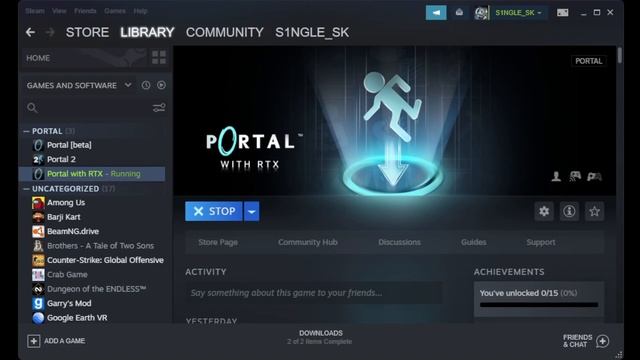Open the Store Page link
The width and height of the screenshot is (640, 360).
(x=218, y=242)
